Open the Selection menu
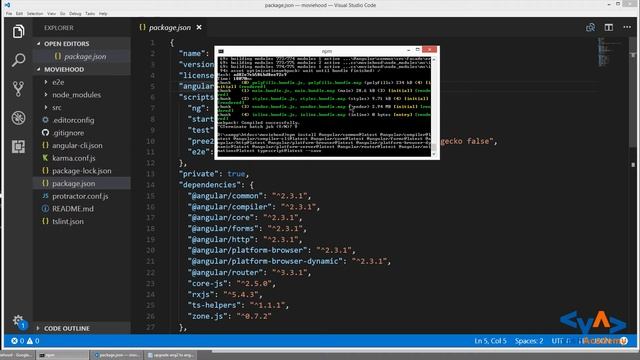 pyautogui.click(x=35, y=13)
